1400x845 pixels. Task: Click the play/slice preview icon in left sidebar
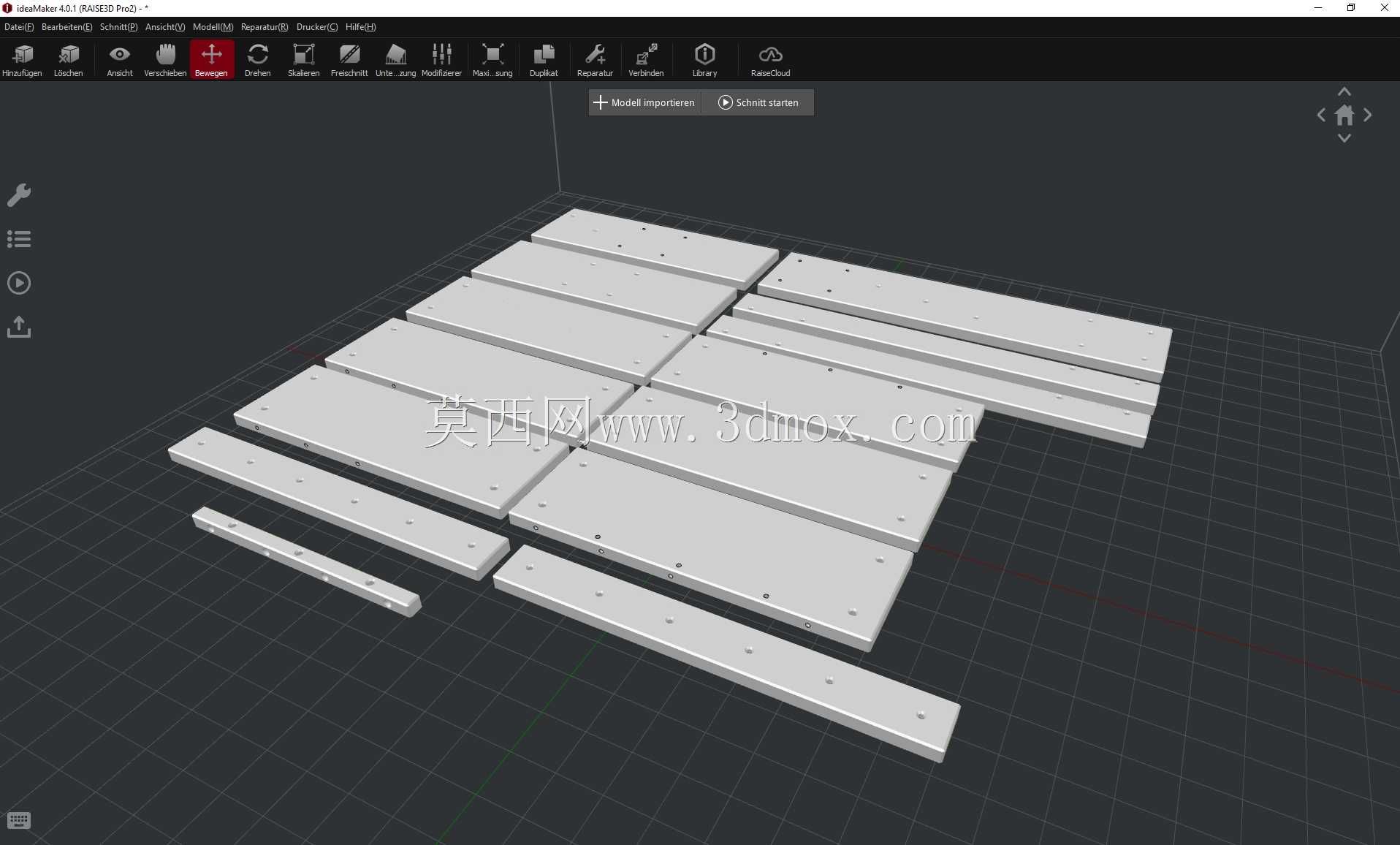(19, 283)
